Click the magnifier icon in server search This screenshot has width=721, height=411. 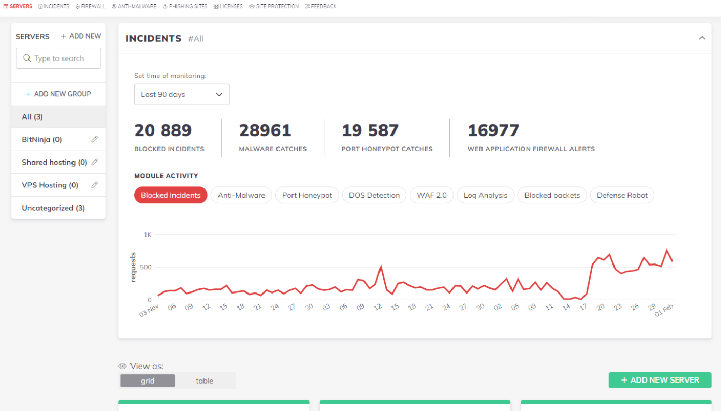point(27,59)
